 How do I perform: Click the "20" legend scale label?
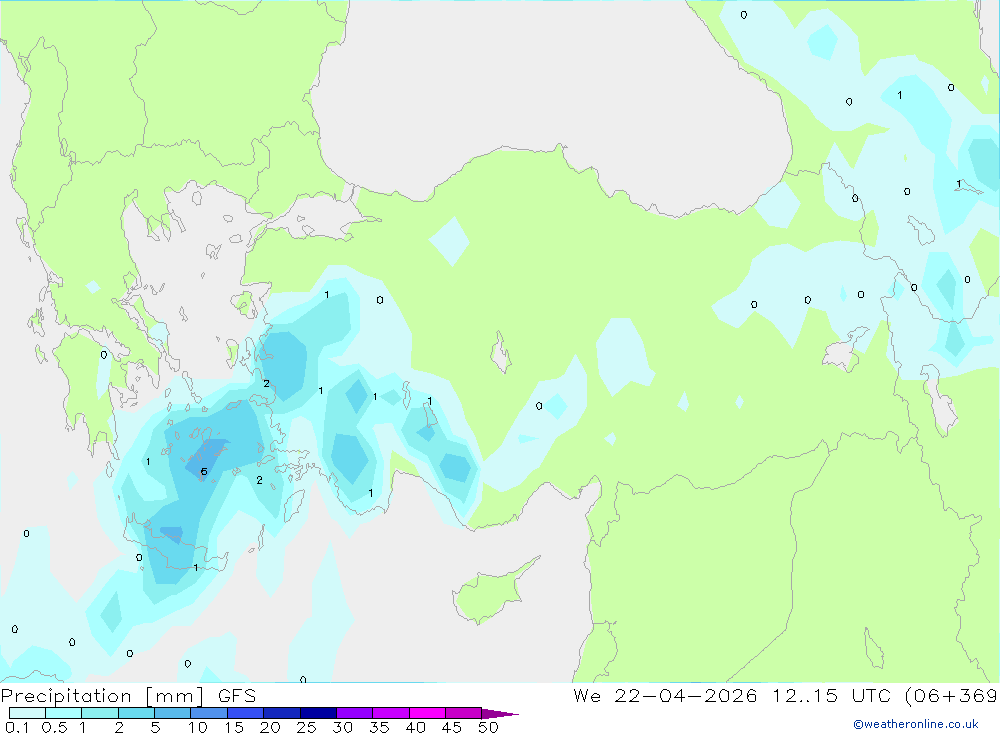point(270,727)
